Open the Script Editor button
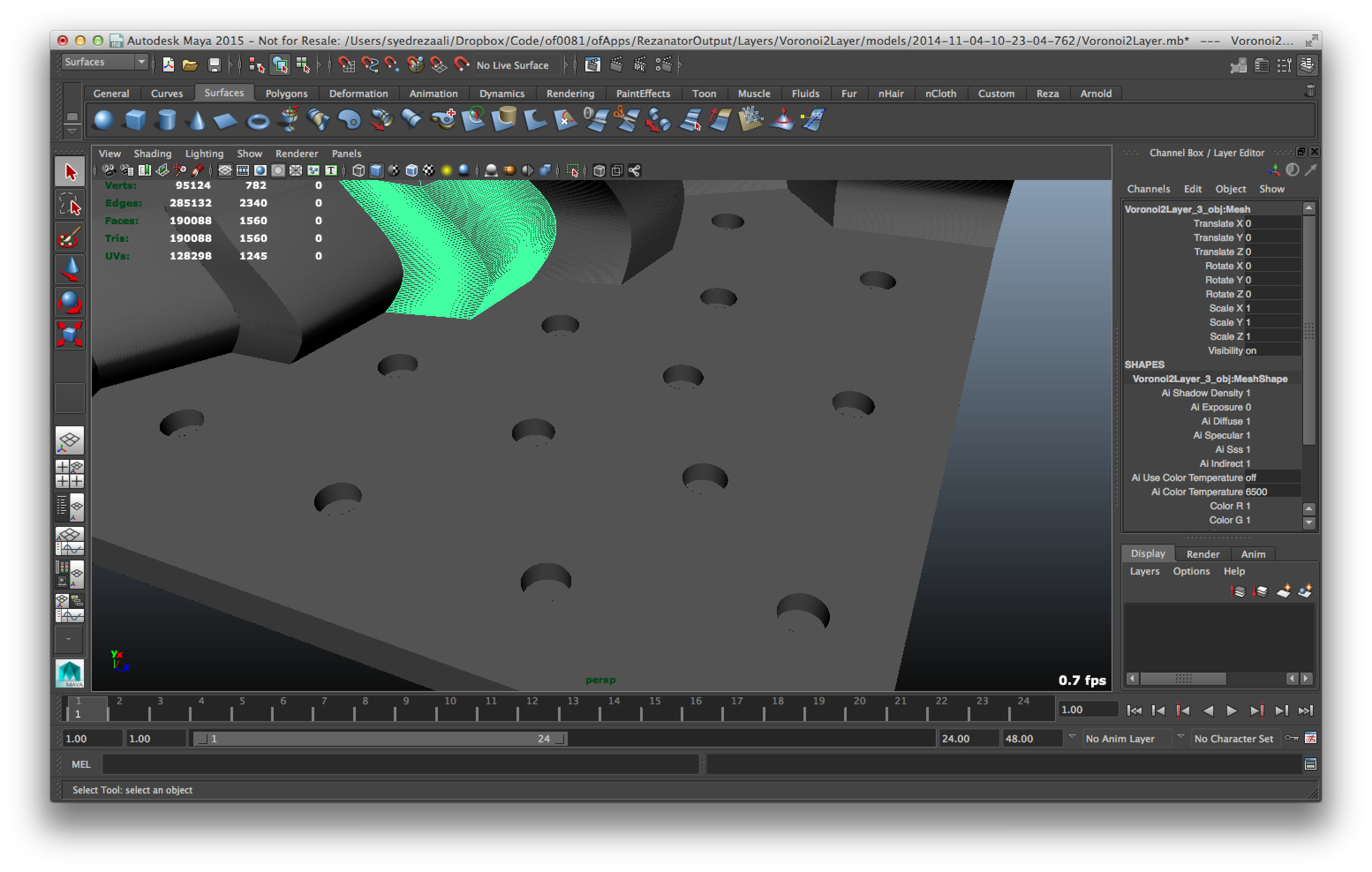The image size is (1372, 872). (1310, 764)
